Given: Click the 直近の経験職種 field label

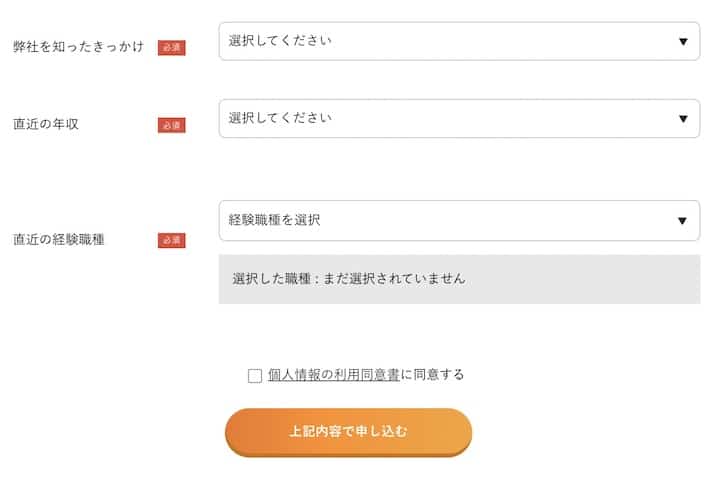Looking at the screenshot, I should (59, 240).
